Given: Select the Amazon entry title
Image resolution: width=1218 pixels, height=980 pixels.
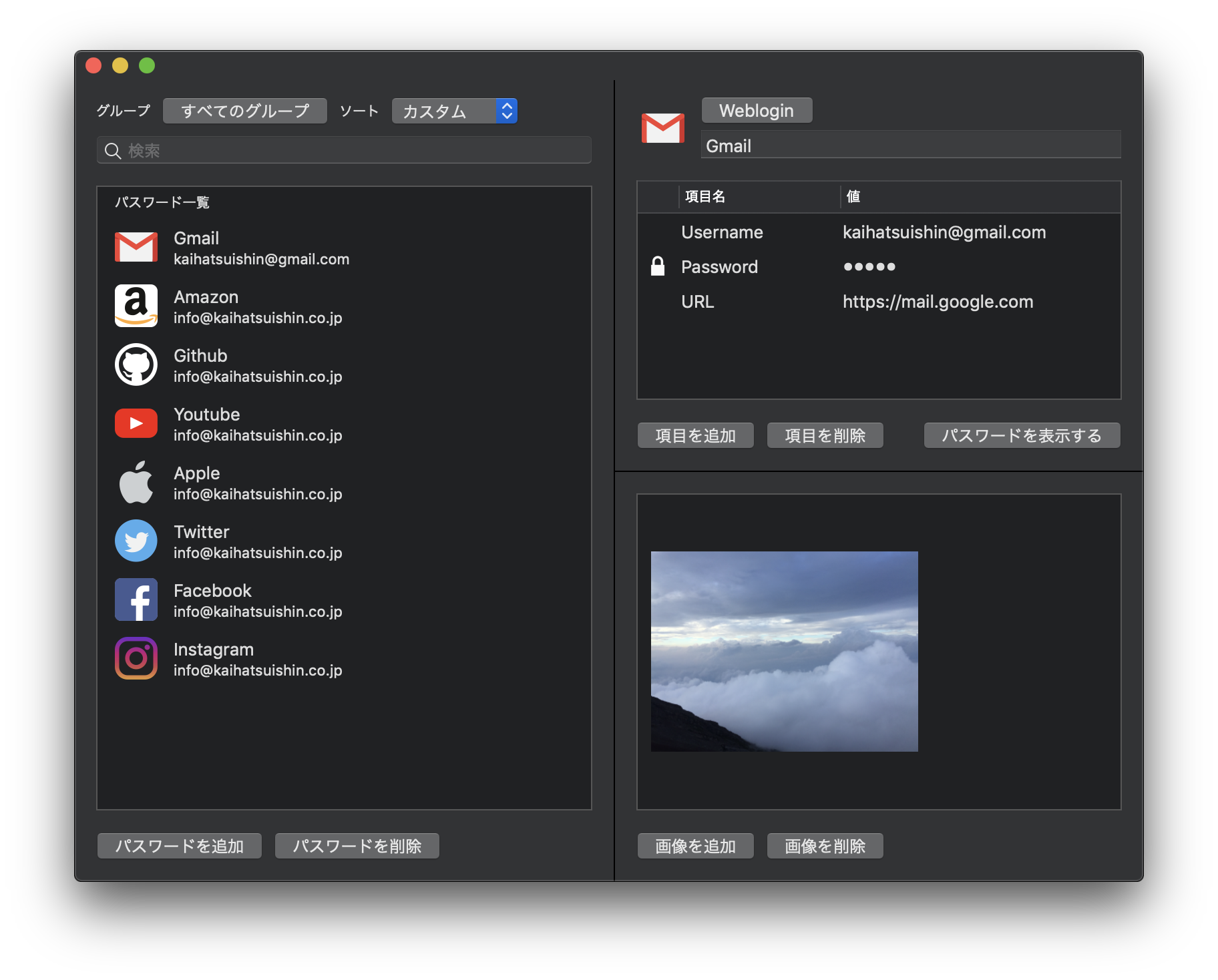Looking at the screenshot, I should coord(206,297).
